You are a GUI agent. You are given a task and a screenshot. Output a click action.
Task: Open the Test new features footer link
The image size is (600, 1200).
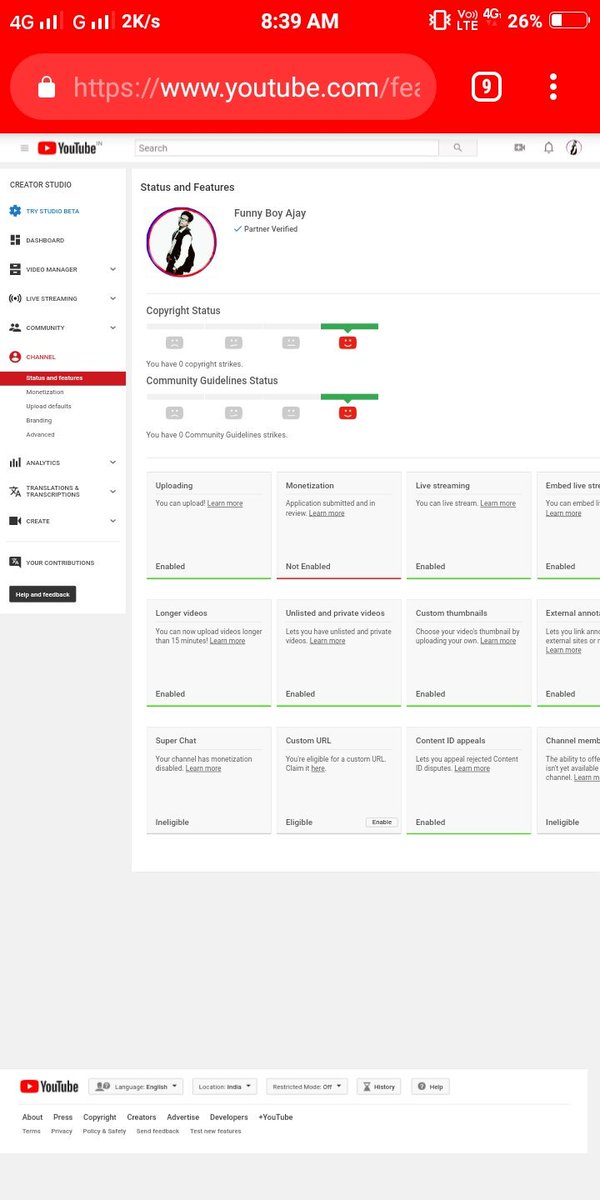216,1131
